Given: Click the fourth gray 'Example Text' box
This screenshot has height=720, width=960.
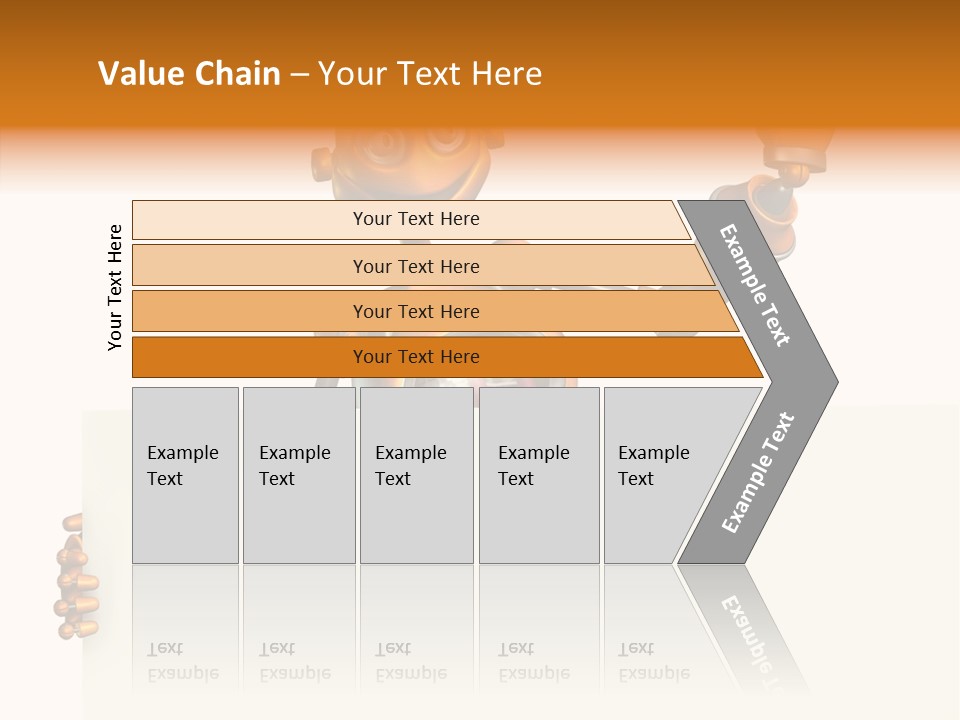Looking at the screenshot, I should pyautogui.click(x=539, y=475).
